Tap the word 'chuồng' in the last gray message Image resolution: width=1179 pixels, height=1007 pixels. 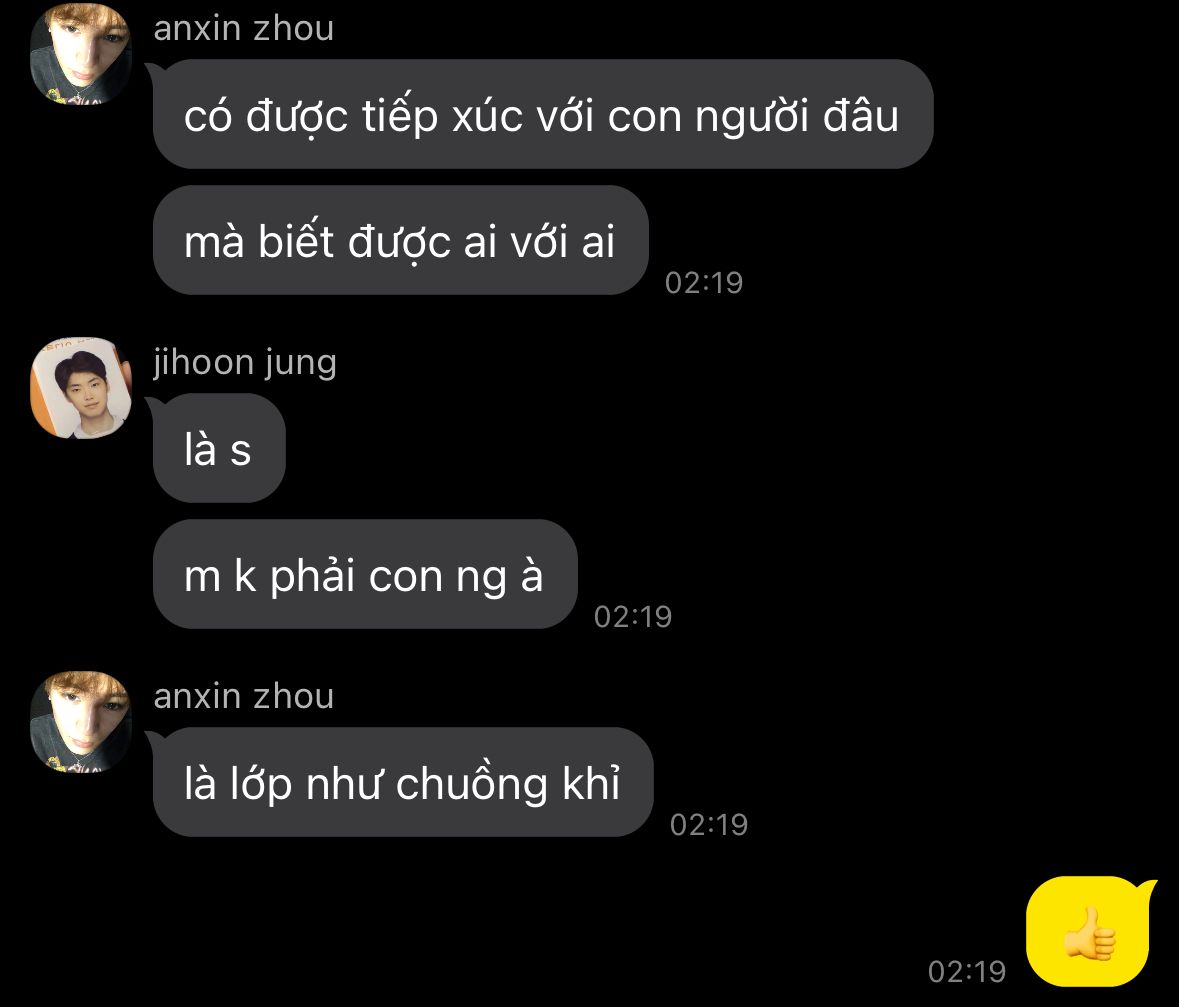(x=473, y=784)
